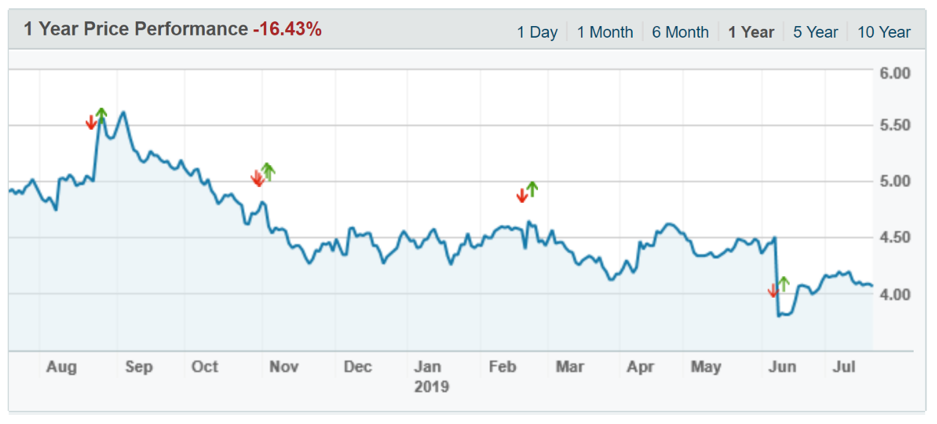This screenshot has width=937, height=424.
Task: Click the price line's peak near September
Action: coord(122,112)
